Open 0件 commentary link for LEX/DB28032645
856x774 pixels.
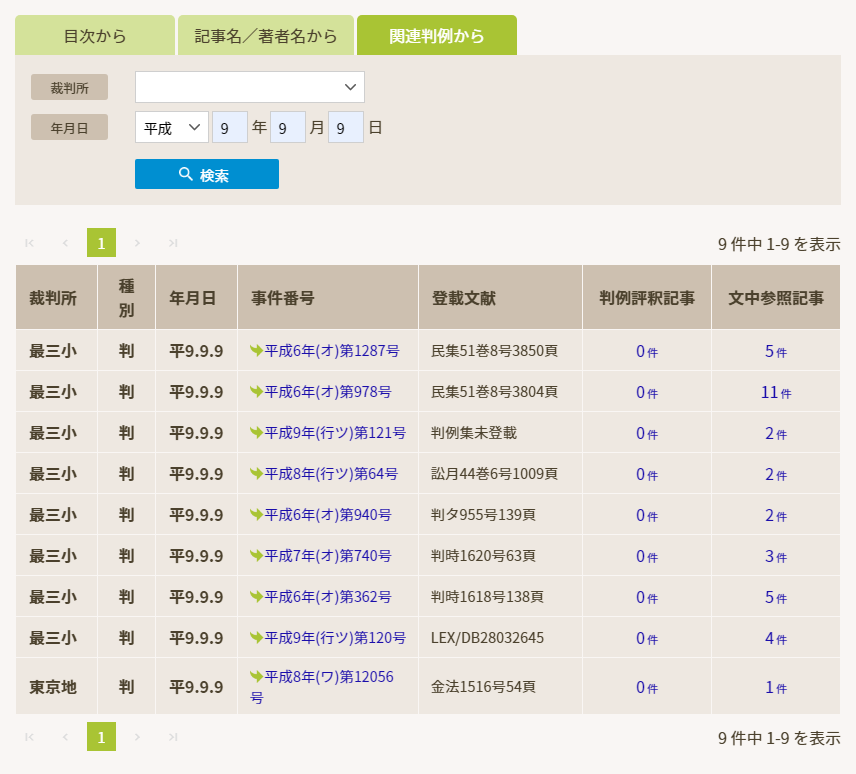point(647,638)
